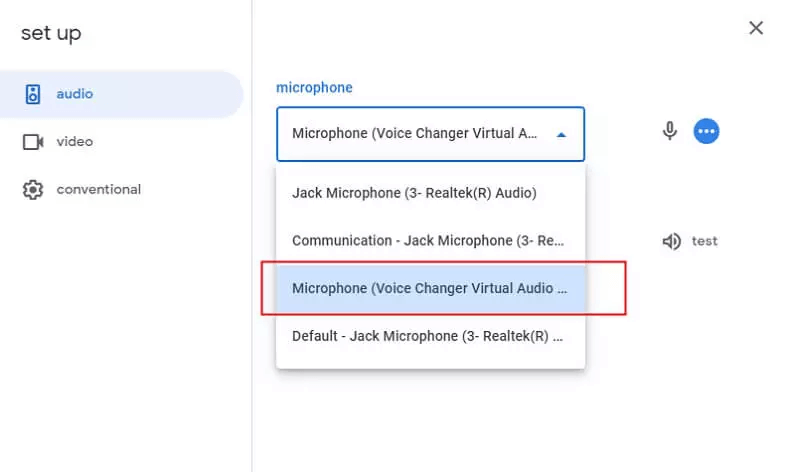Click the audio speaker icon in sidebar
The image size is (790, 472).
point(33,95)
